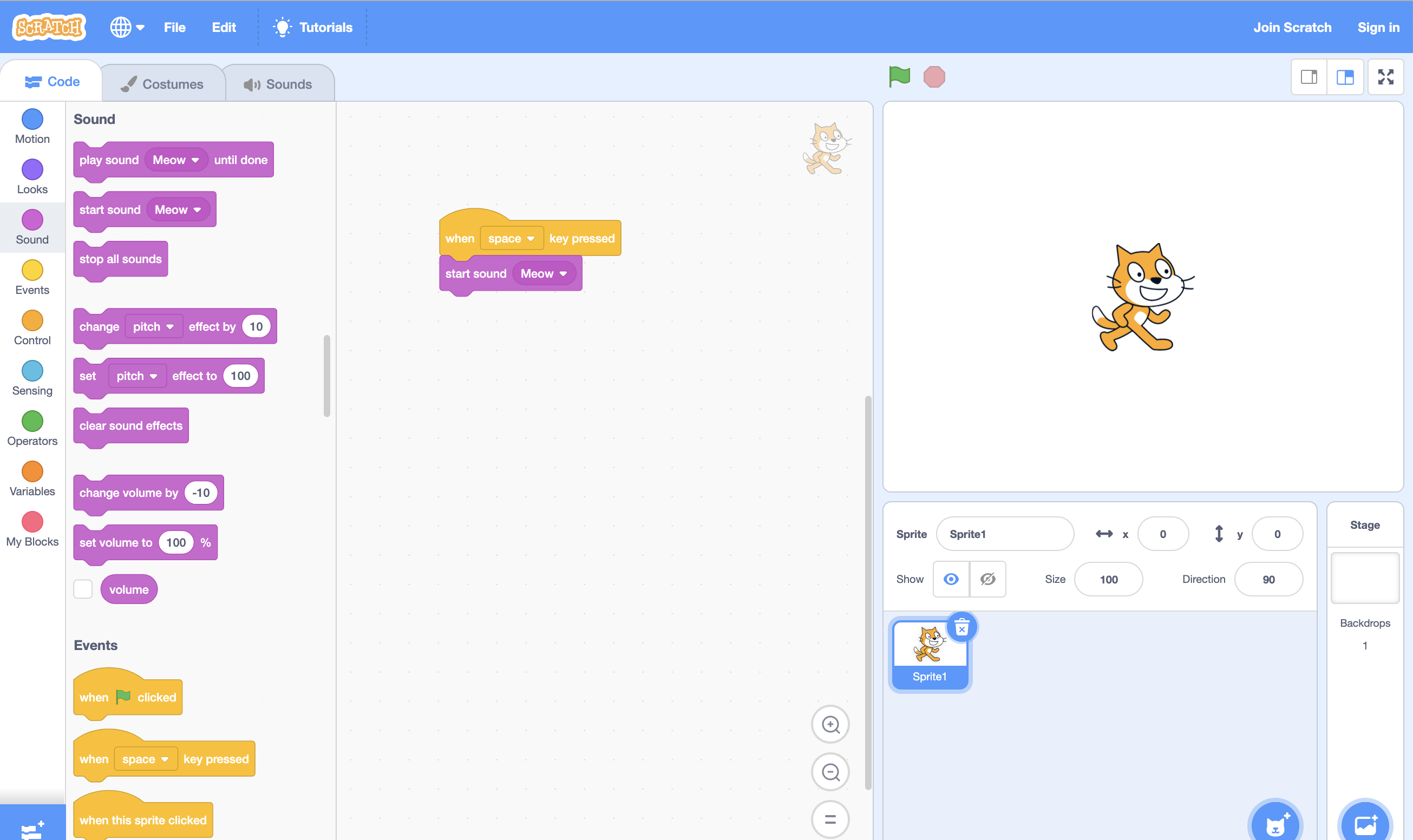This screenshot has width=1413, height=840.
Task: Click the -10 value in change volume block
Action: tap(200, 493)
